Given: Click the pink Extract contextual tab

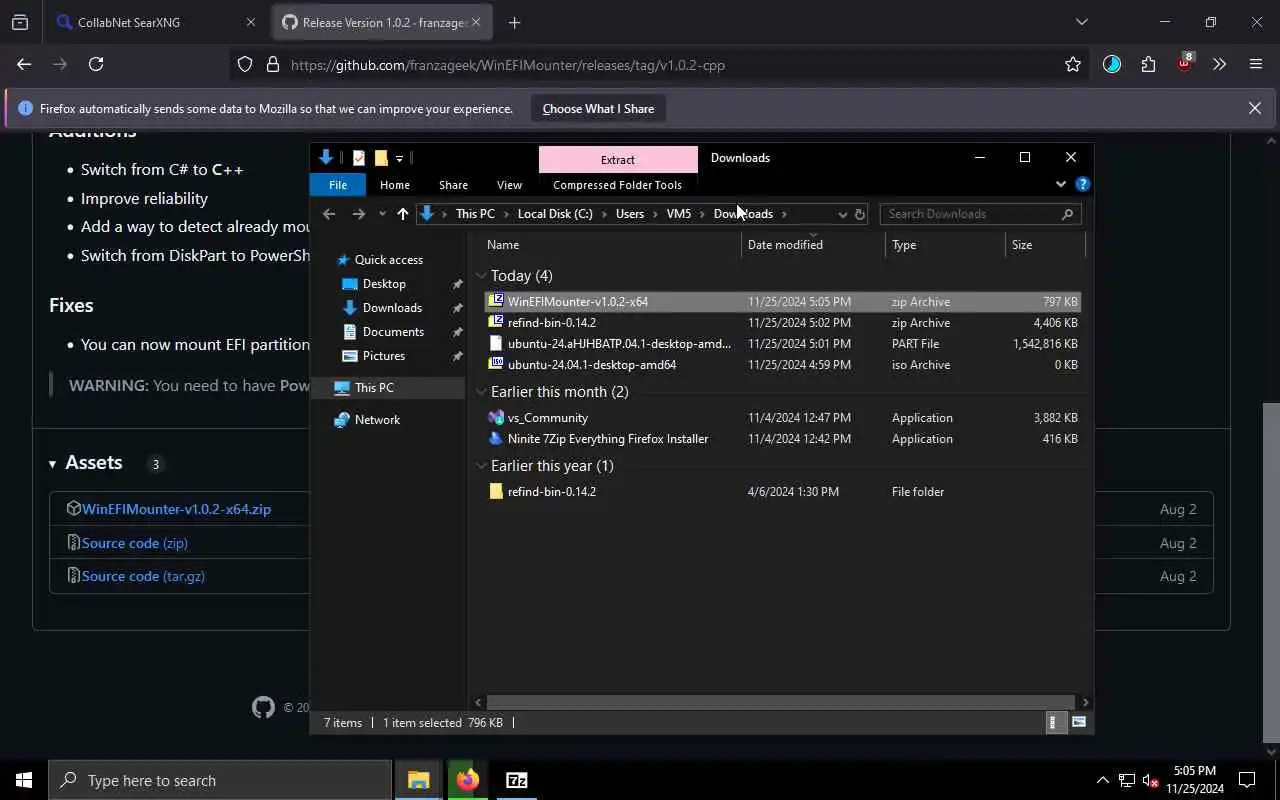Looking at the screenshot, I should tap(618, 159).
